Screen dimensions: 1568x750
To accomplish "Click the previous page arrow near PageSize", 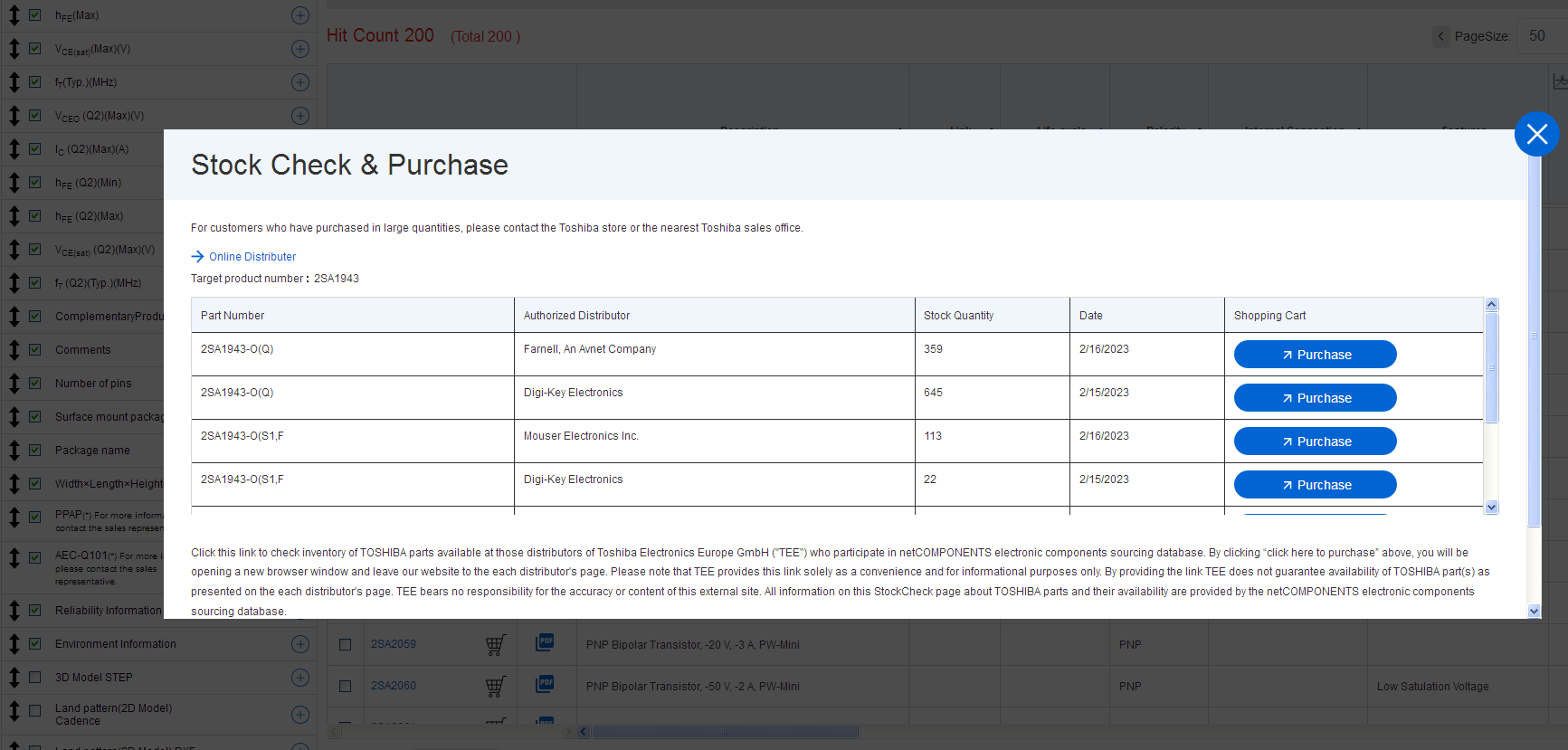I will (x=1440, y=36).
